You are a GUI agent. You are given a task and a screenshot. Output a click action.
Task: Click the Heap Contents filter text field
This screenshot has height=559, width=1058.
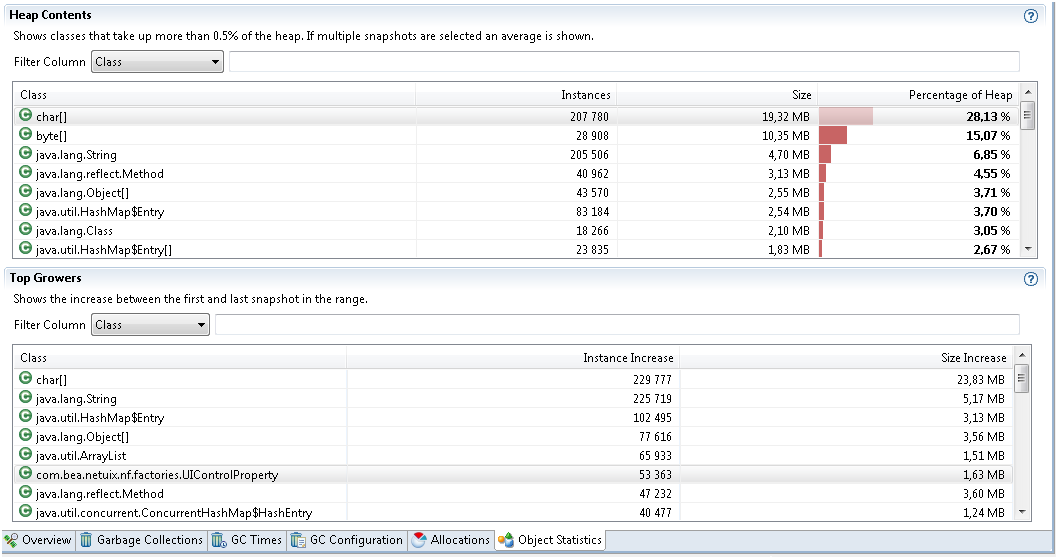point(624,62)
